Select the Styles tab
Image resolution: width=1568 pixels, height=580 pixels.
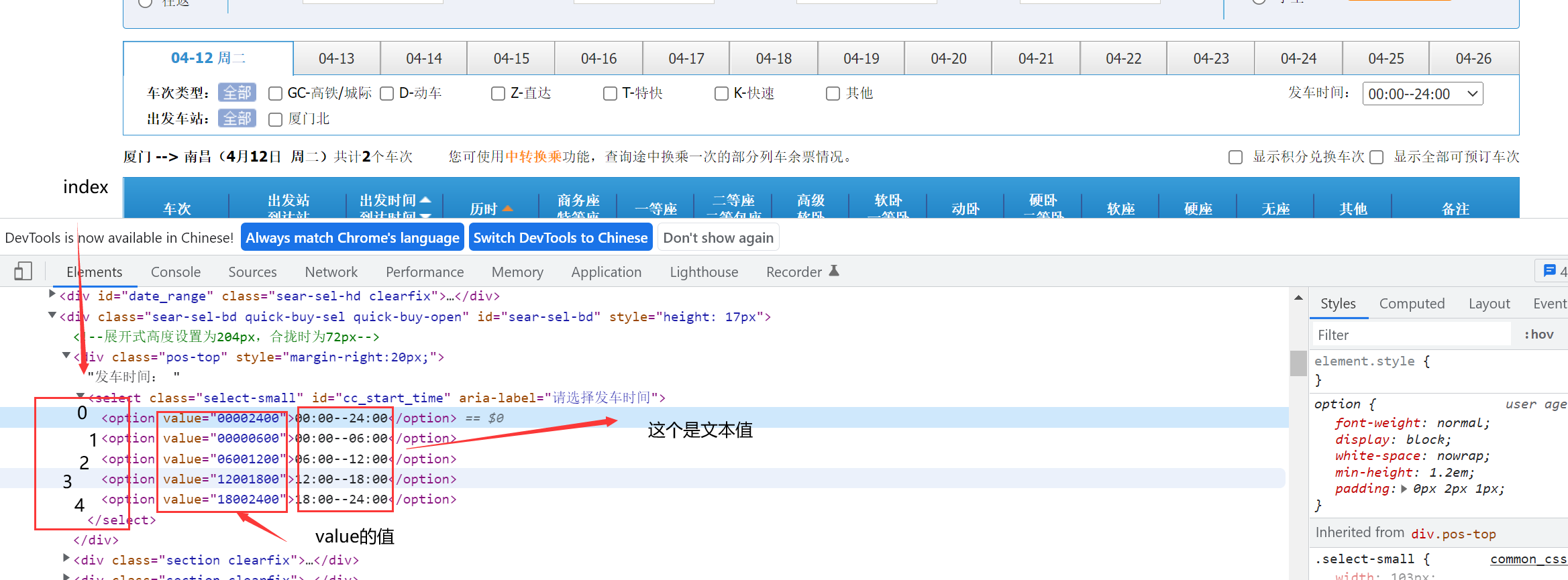pos(1338,304)
